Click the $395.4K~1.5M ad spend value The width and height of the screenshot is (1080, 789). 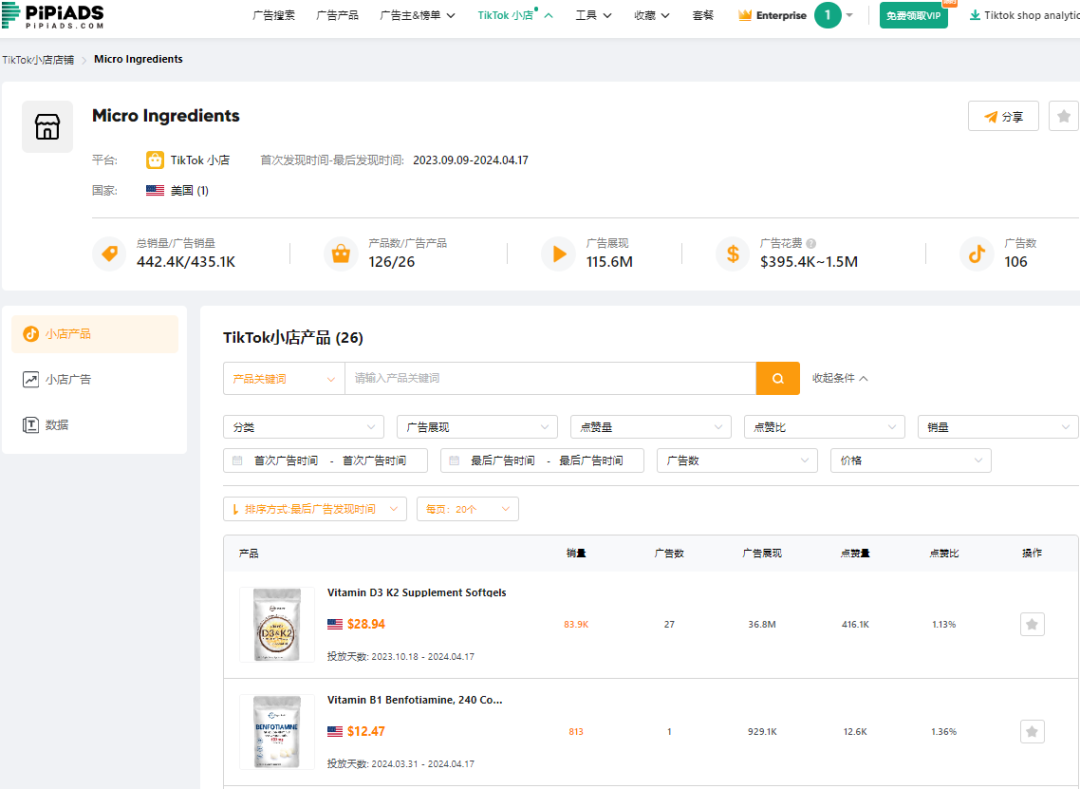(x=809, y=262)
